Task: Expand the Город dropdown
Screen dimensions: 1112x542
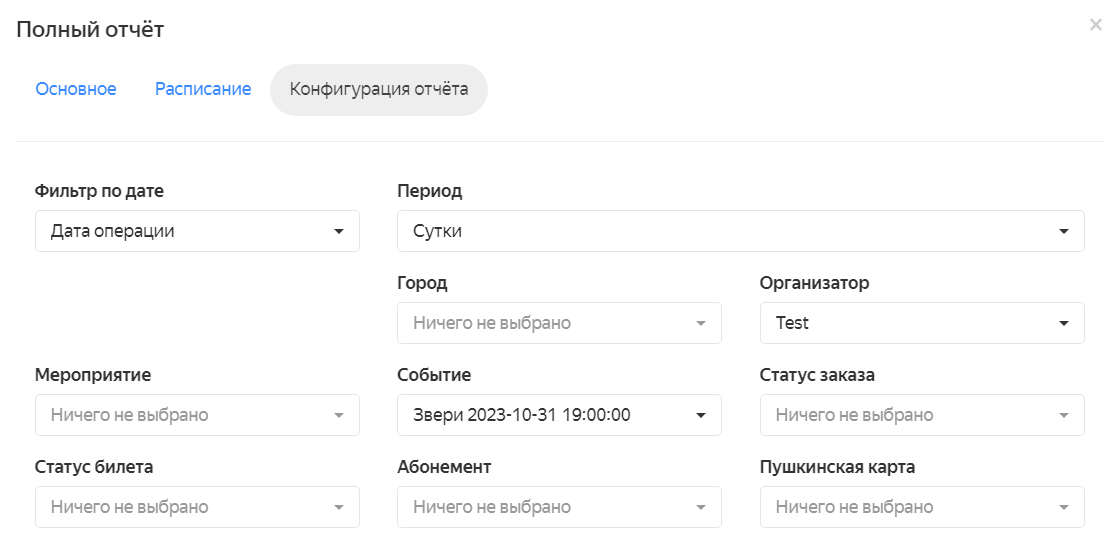Action: pos(559,323)
